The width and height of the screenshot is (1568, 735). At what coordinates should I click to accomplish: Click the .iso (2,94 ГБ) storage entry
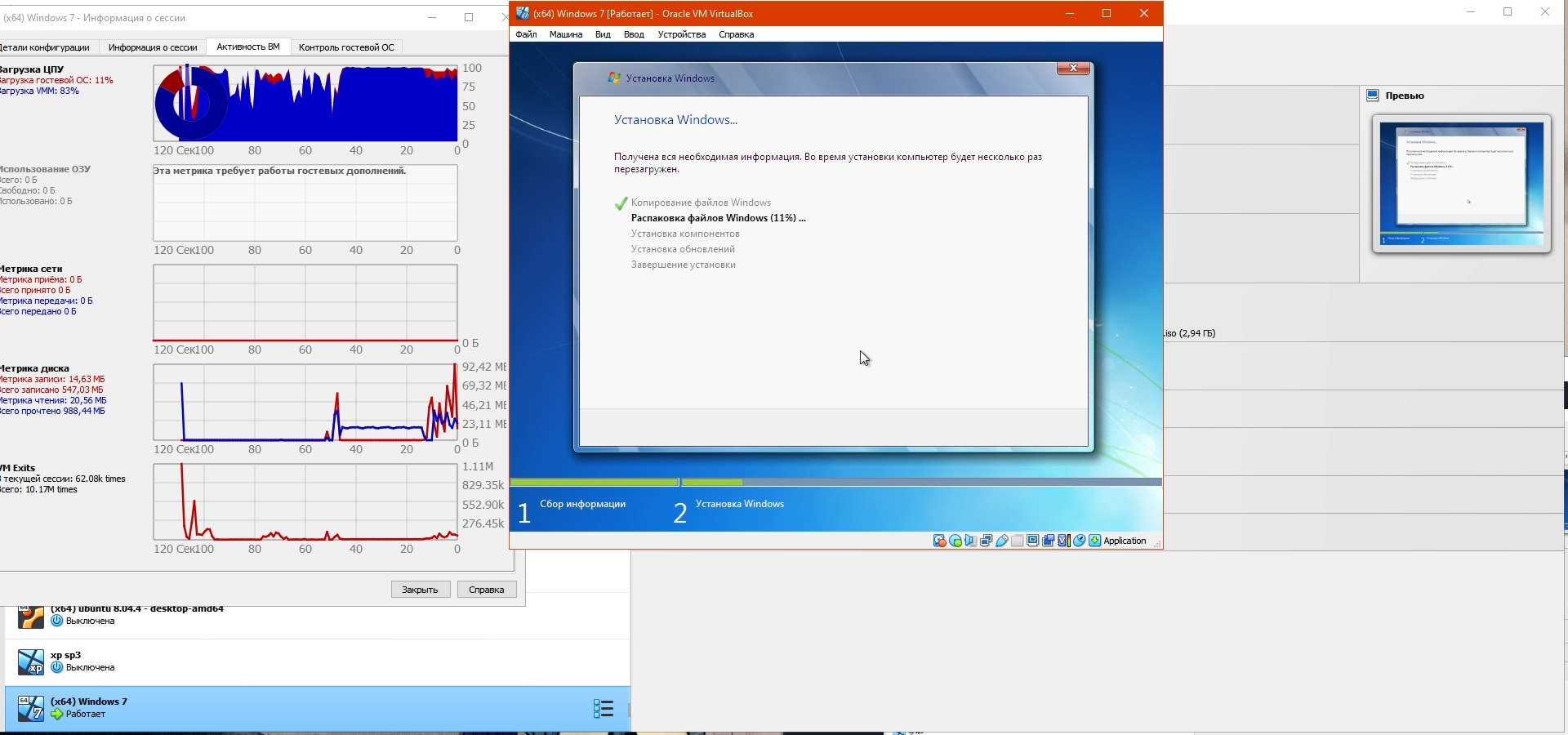point(1190,333)
